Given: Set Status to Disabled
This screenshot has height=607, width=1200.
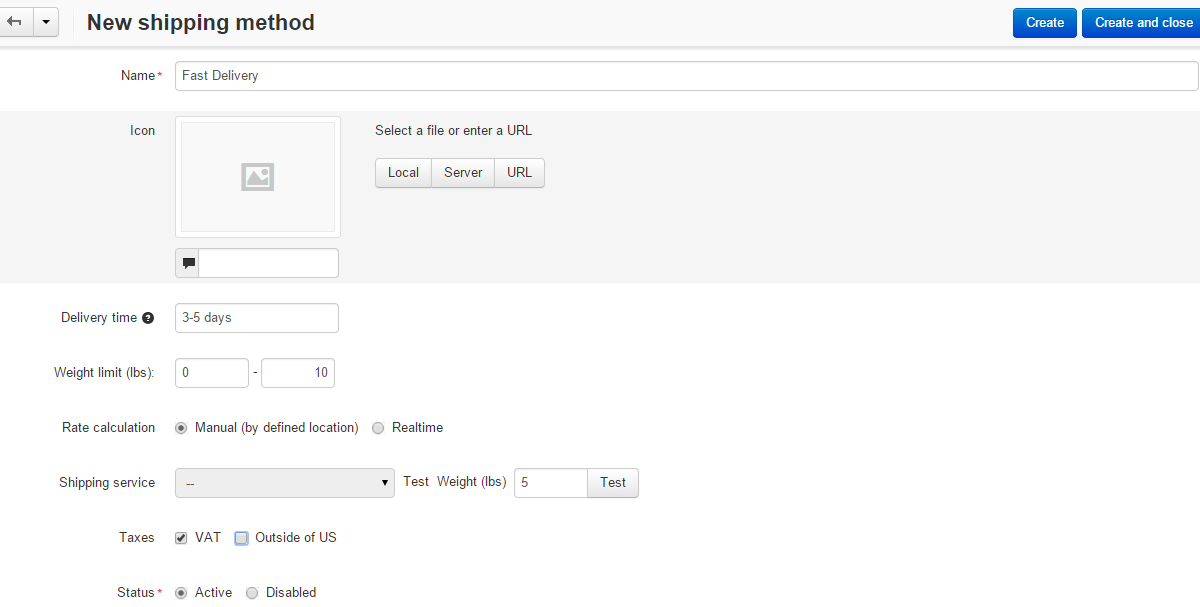Looking at the screenshot, I should tap(251, 592).
